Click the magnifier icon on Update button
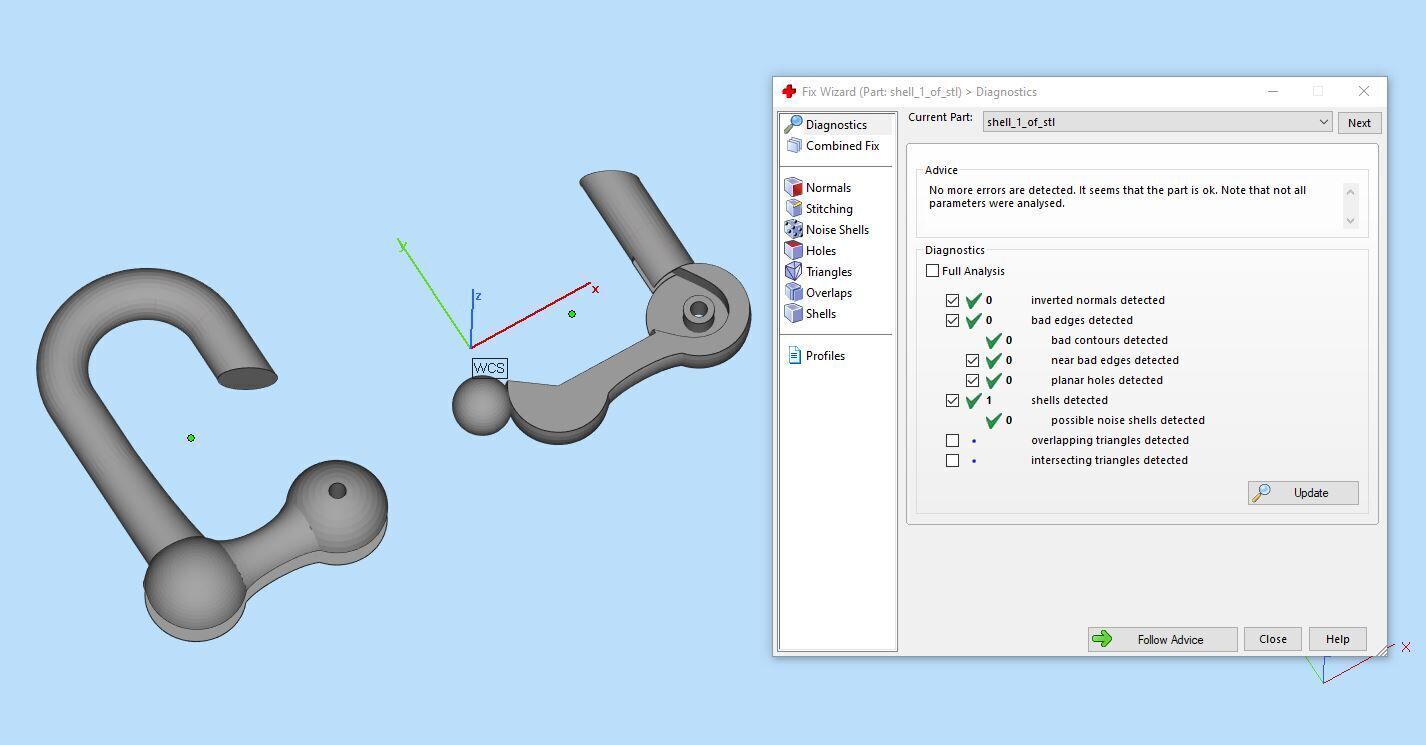1426x745 pixels. (x=1262, y=492)
